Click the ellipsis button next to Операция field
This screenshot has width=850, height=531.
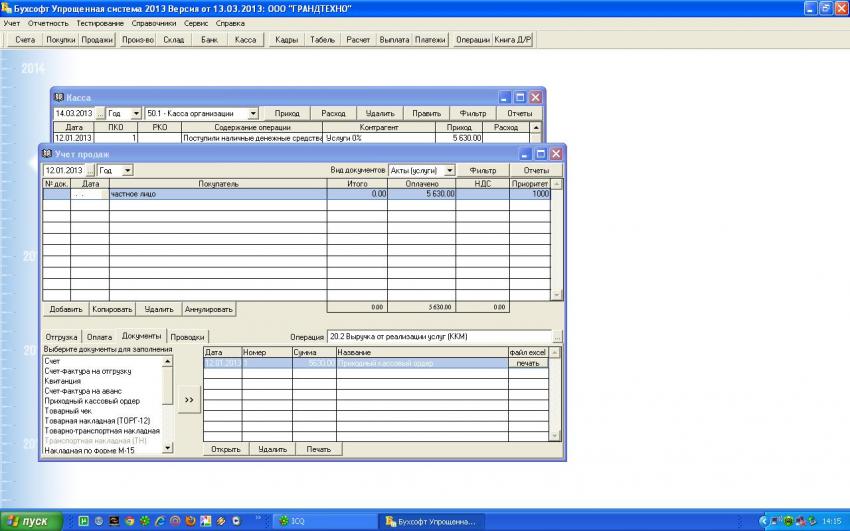coord(557,337)
